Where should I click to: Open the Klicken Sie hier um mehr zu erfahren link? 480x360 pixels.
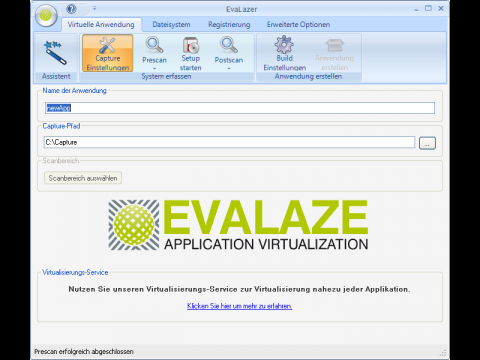(239, 306)
